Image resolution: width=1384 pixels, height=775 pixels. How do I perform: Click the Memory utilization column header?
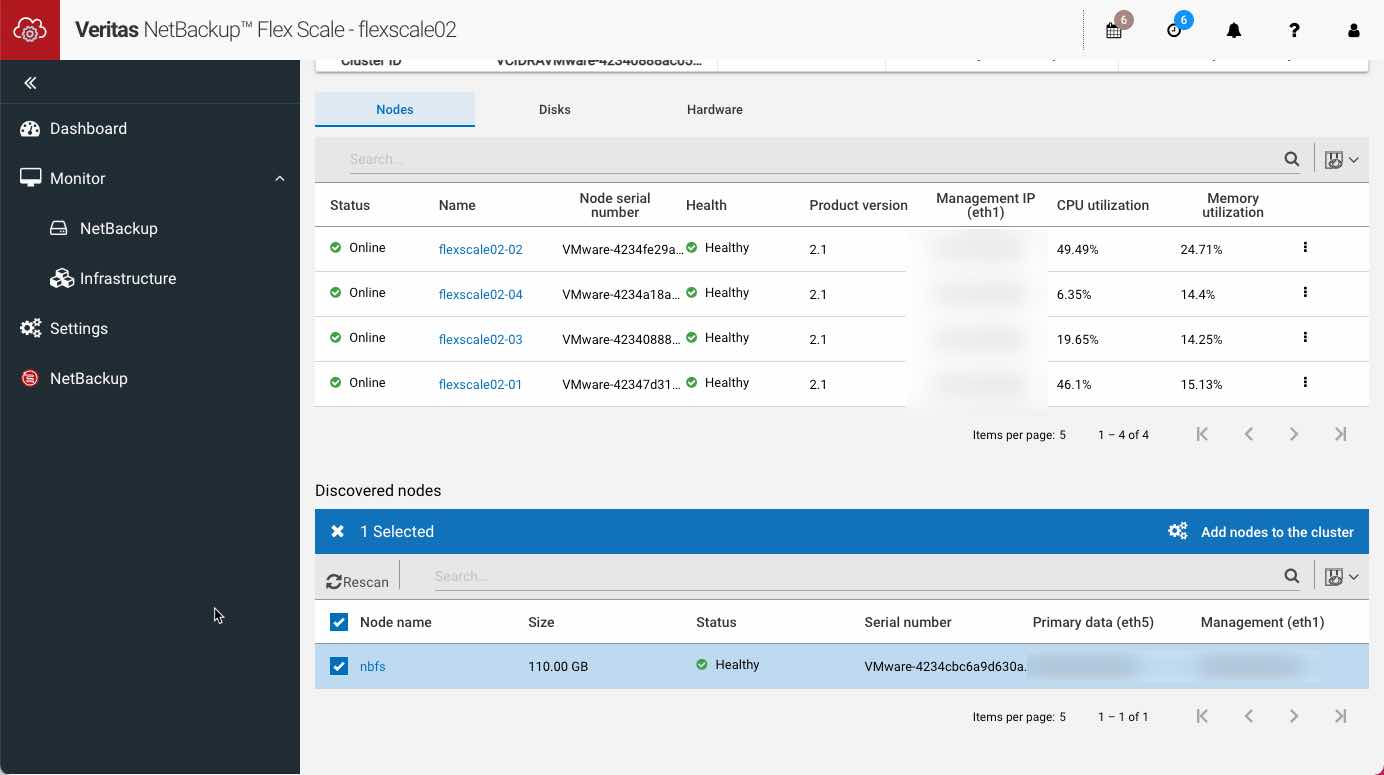pos(1233,205)
